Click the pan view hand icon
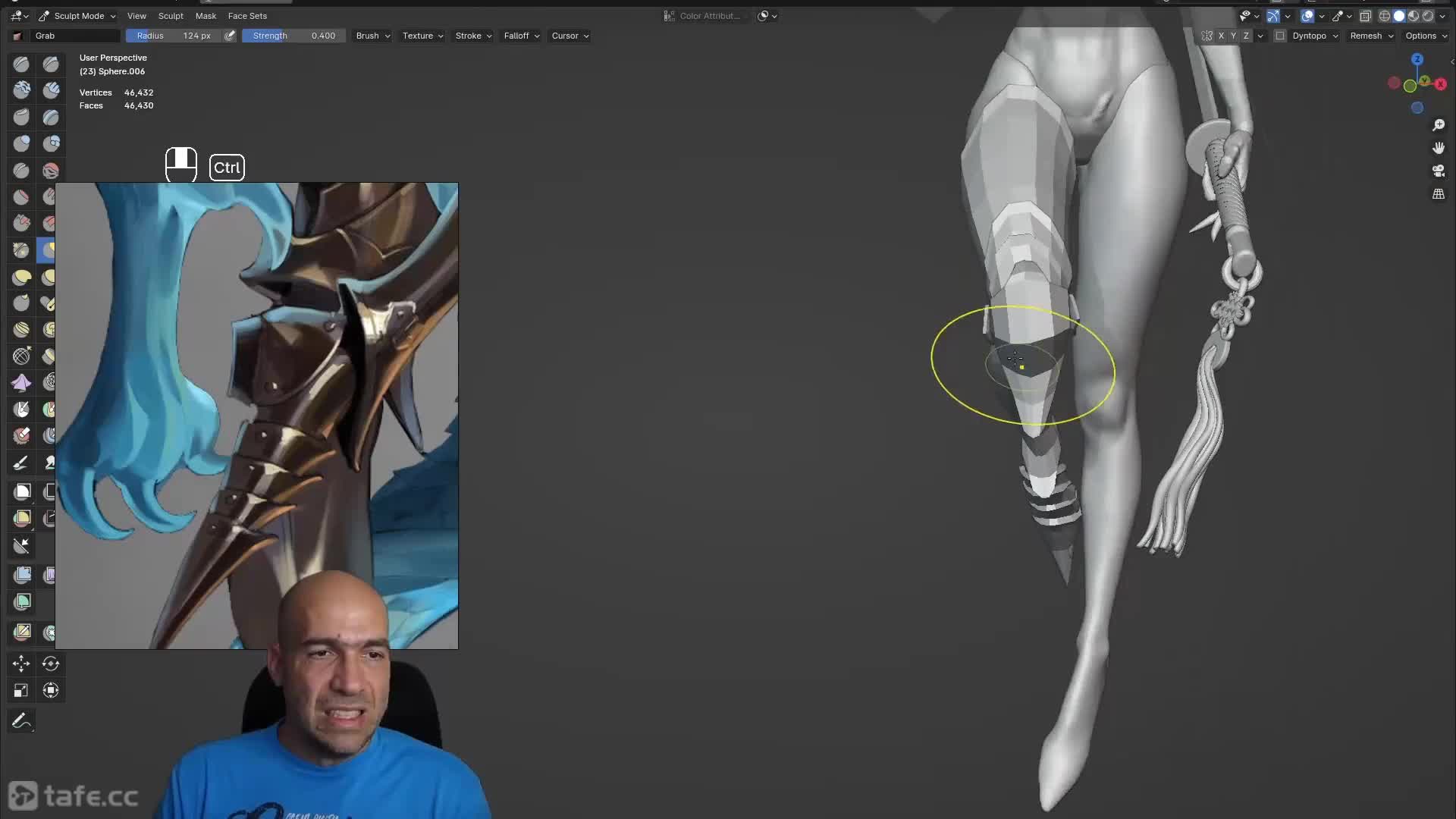This screenshot has height=819, width=1456. (x=1439, y=148)
